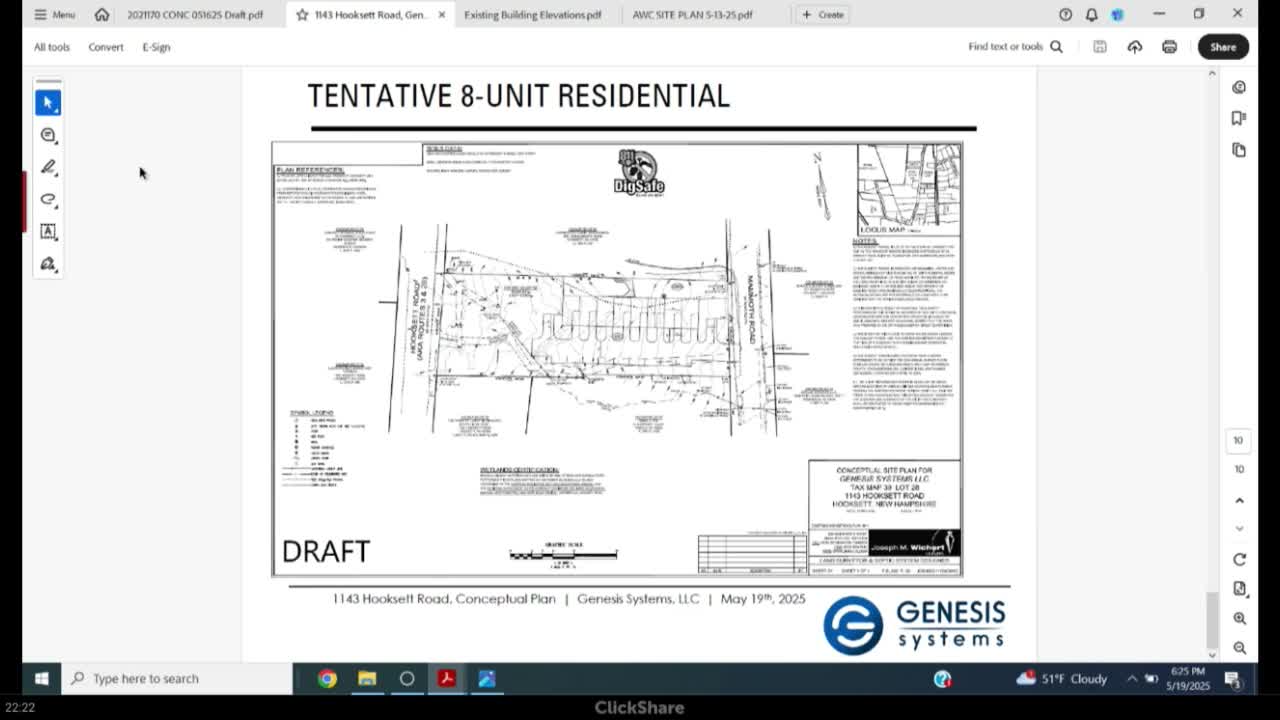Click the print icon

(1169, 47)
